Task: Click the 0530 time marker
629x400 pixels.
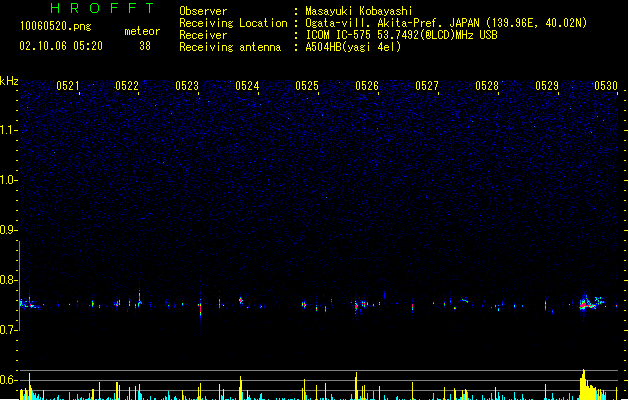Action: (x=606, y=86)
